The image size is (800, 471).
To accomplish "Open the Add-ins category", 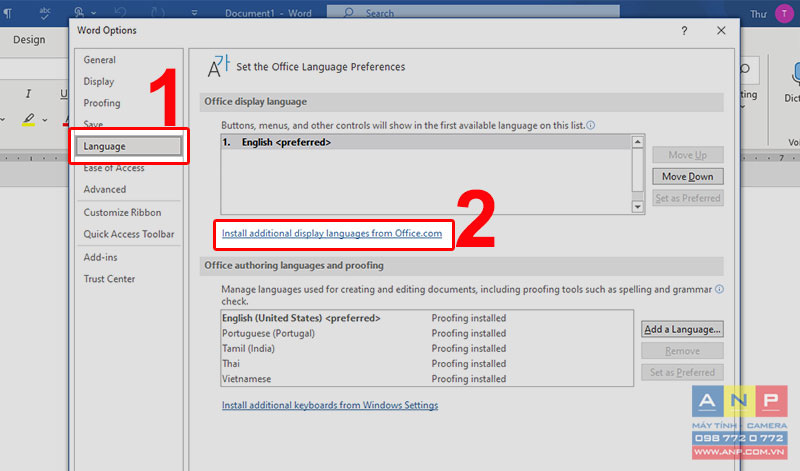I will coord(101,257).
